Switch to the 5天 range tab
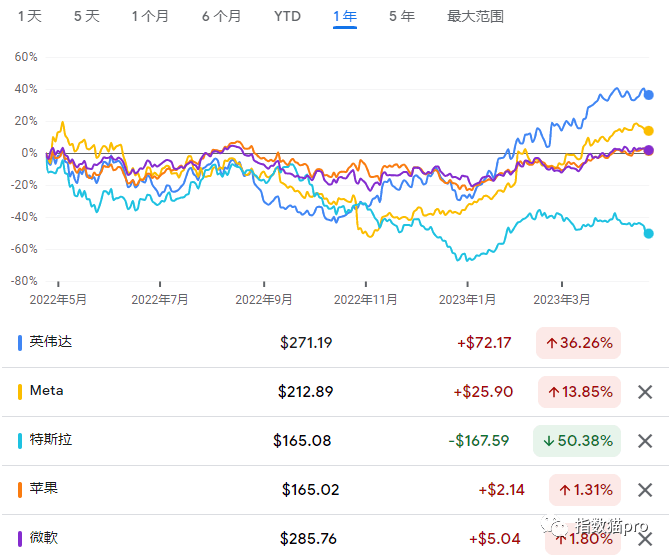This screenshot has width=670, height=557. [x=87, y=17]
